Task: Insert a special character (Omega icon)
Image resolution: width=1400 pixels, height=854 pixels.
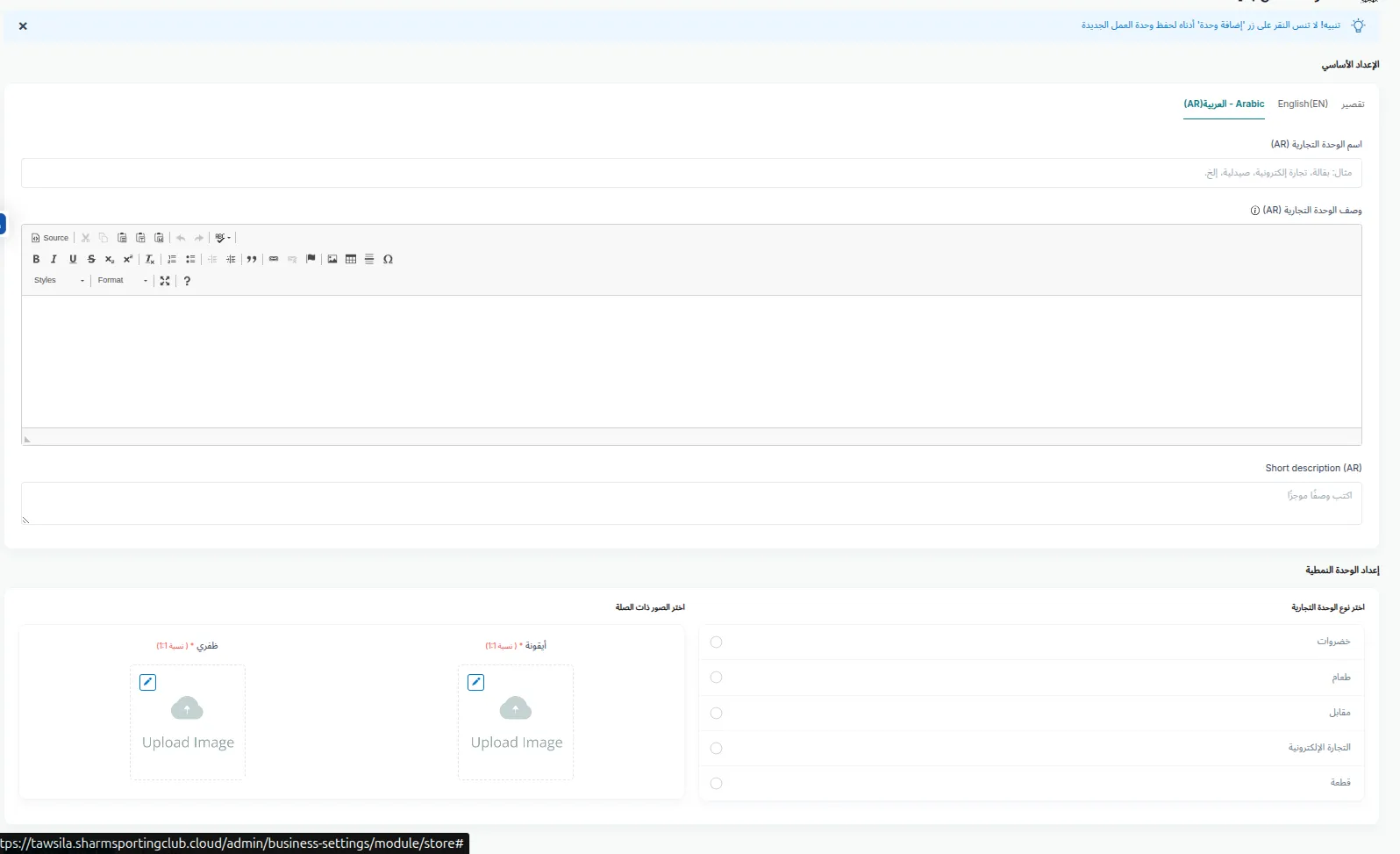Action: [388, 259]
